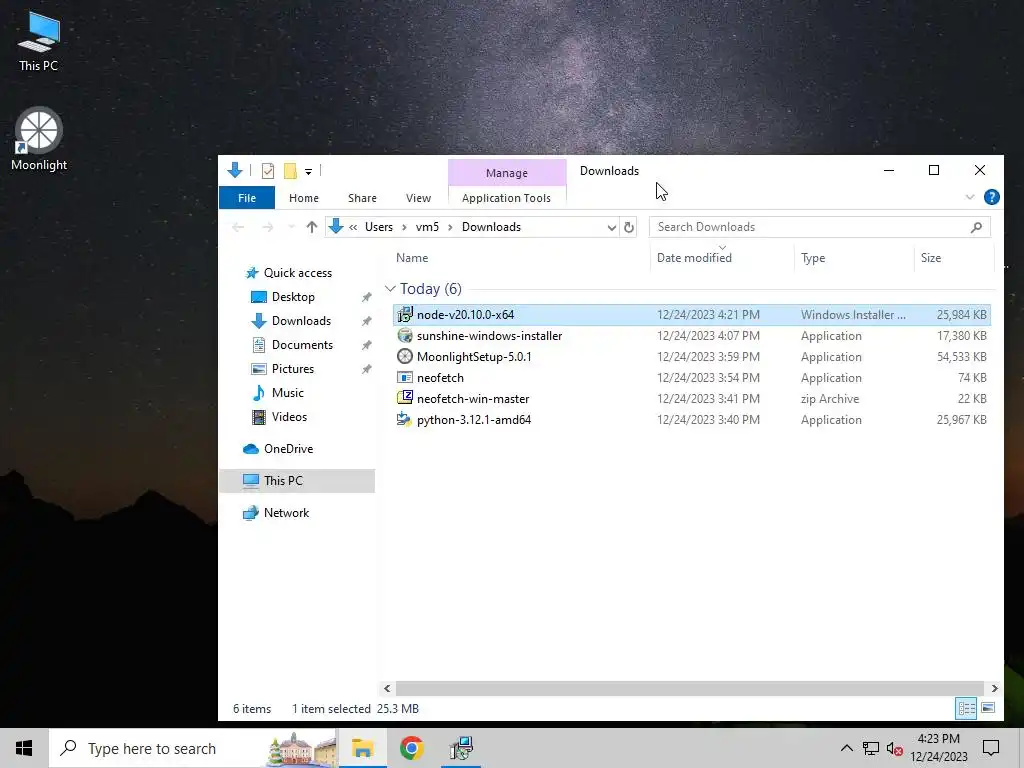Launch Google Chrome from the taskbar
Viewport: 1024px width, 768px height.
pos(411,748)
